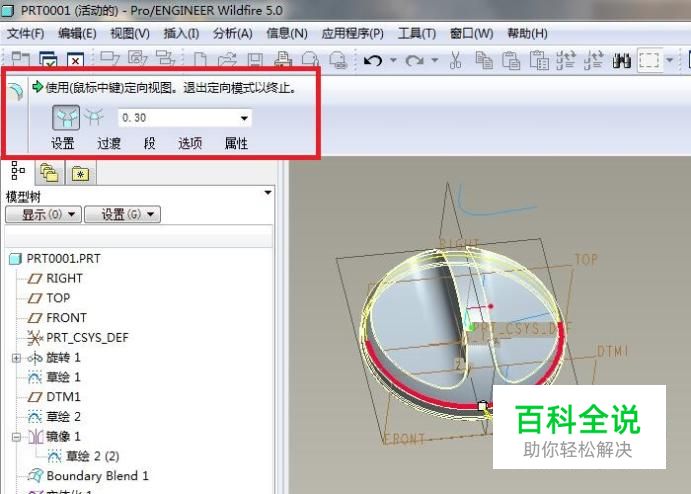Screen dimensions: 691x494
Task: Click the Copy icon in toolbar
Action: coord(484,60)
